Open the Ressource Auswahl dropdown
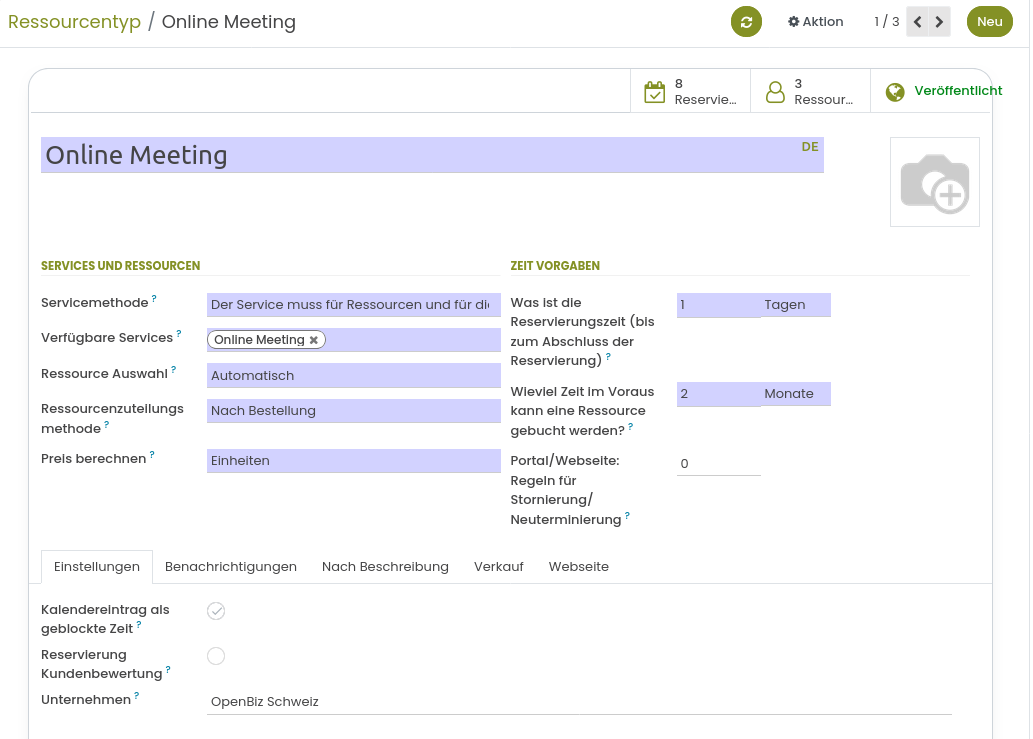This screenshot has width=1033, height=739. point(353,376)
